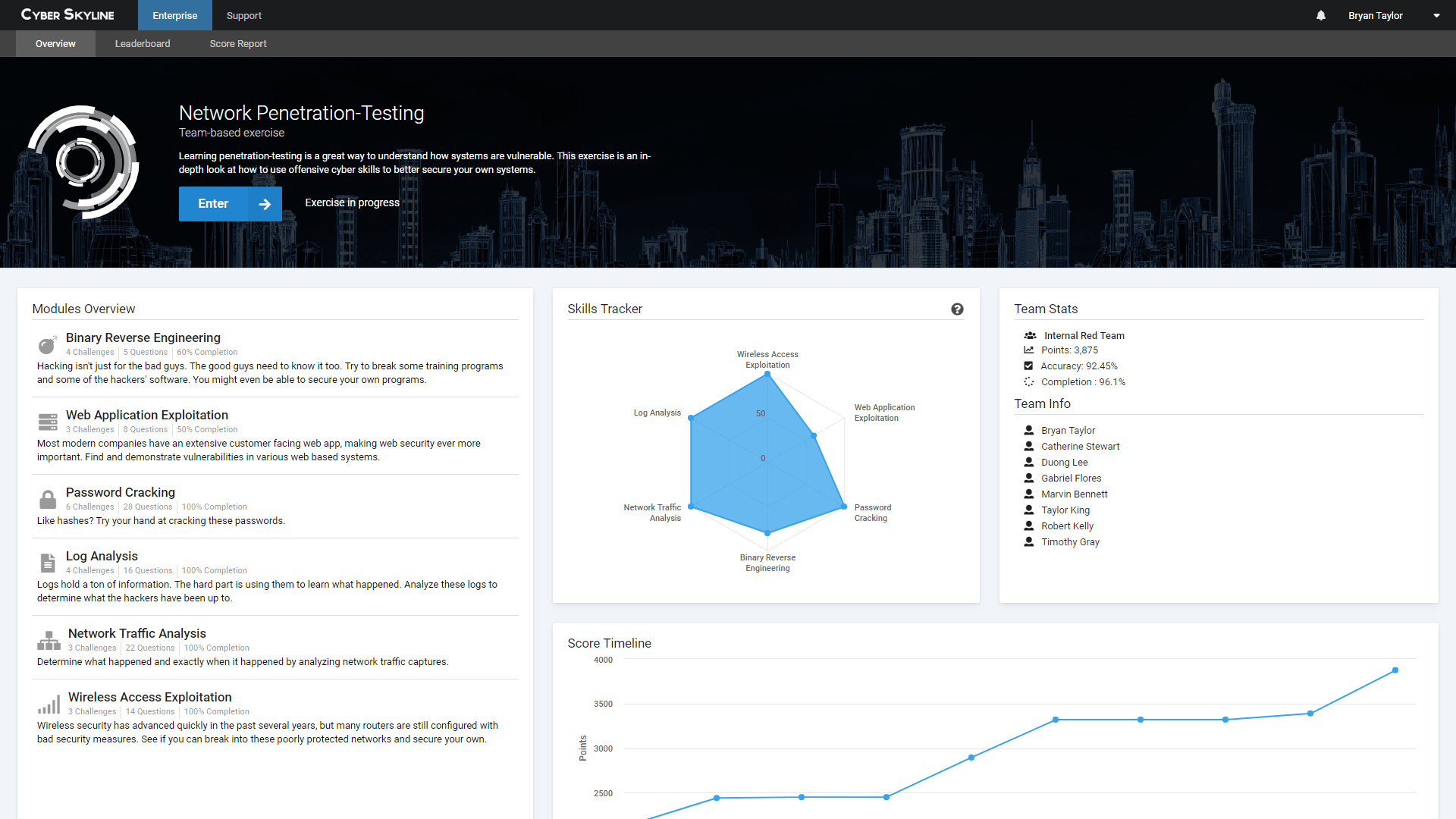Click the Cyber Skyline circular exercise logo

click(83, 162)
